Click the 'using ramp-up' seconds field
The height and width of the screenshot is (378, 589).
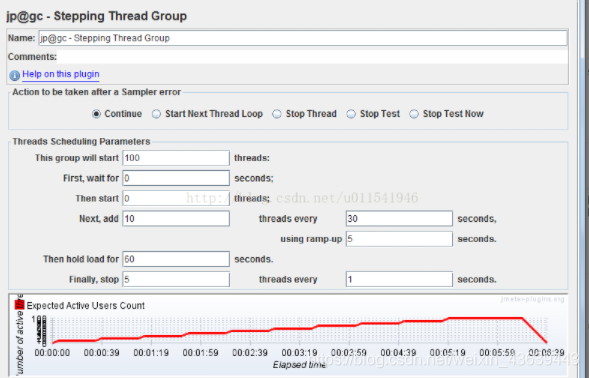[399, 239]
